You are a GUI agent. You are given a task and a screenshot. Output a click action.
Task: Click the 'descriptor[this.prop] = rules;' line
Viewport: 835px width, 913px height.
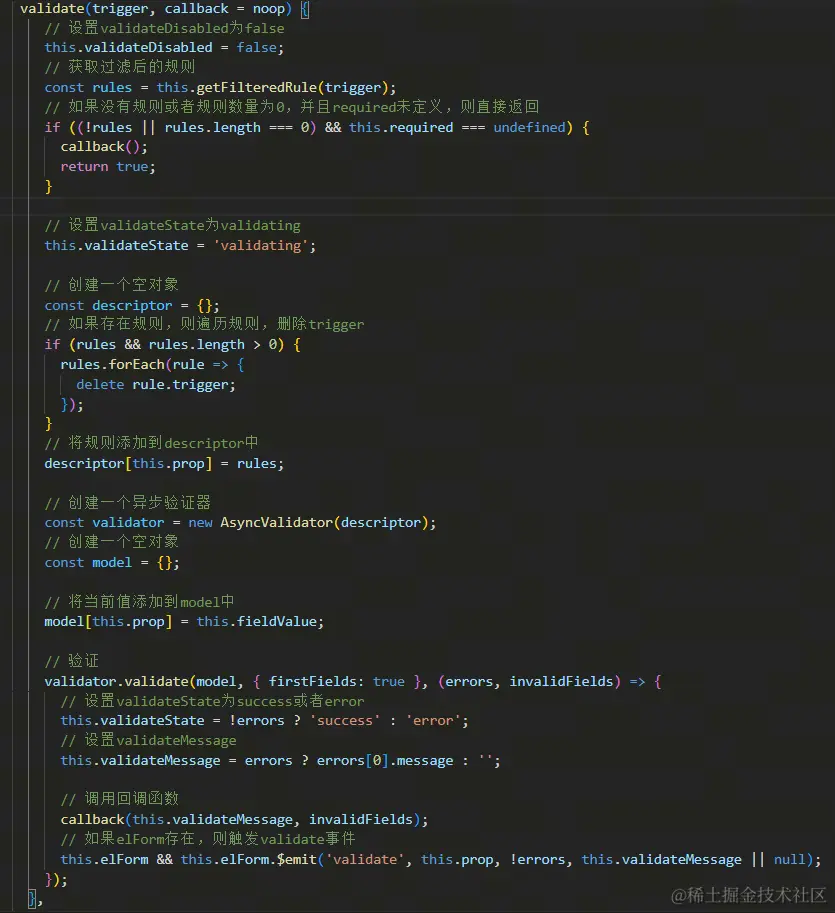pos(164,463)
